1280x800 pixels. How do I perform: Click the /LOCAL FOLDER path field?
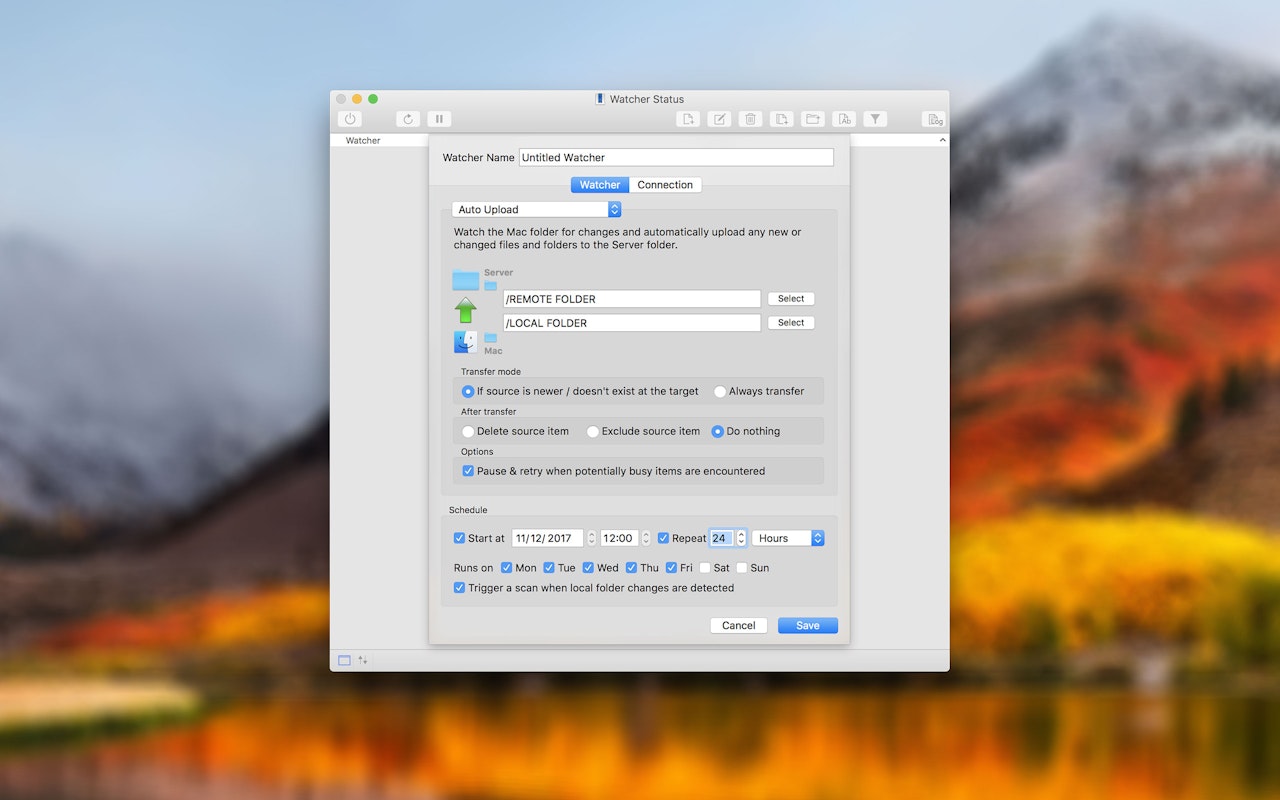[632, 323]
